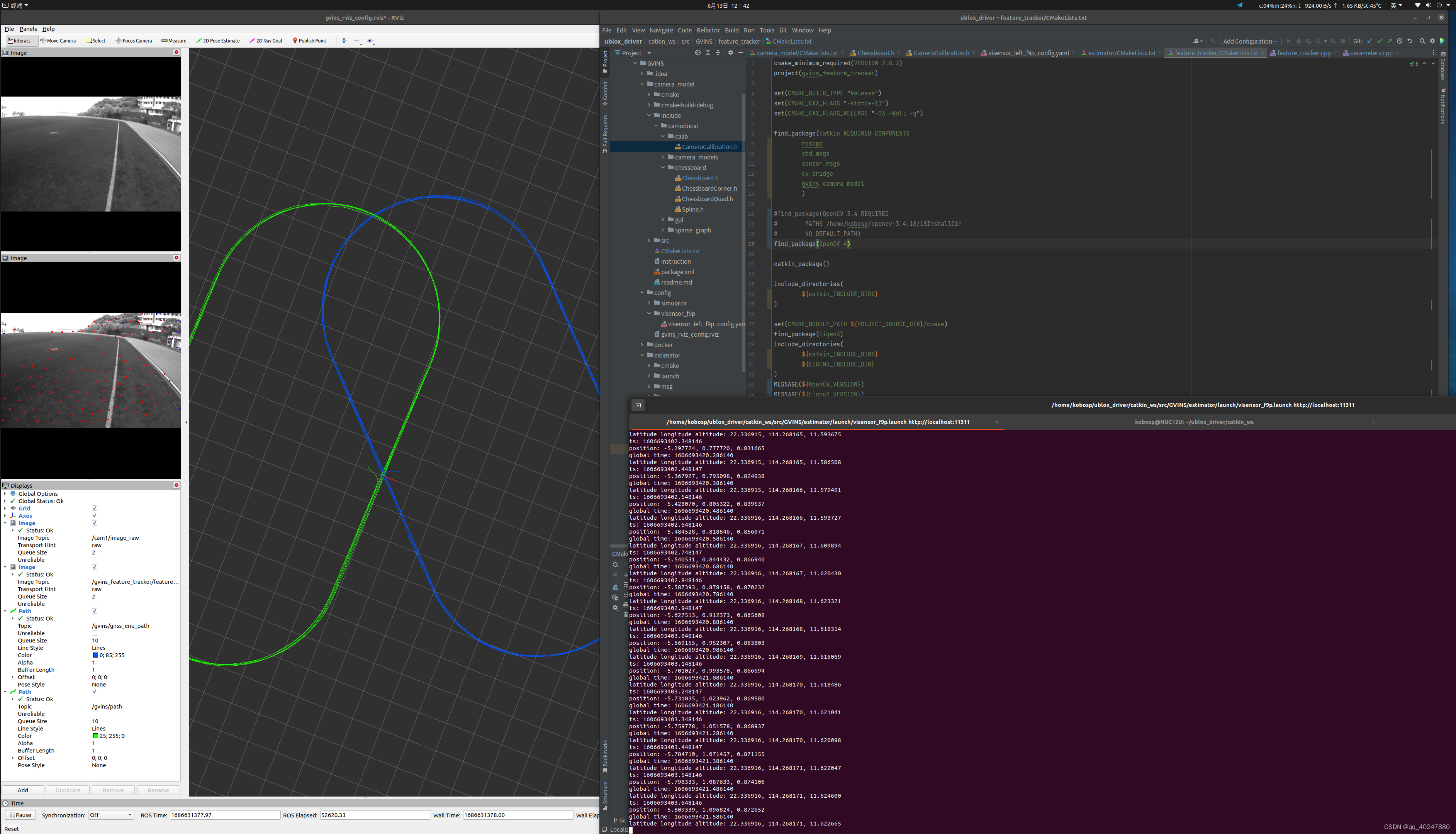Image resolution: width=1456 pixels, height=834 pixels.
Task: Open Git history clock icon
Action: point(1399,41)
